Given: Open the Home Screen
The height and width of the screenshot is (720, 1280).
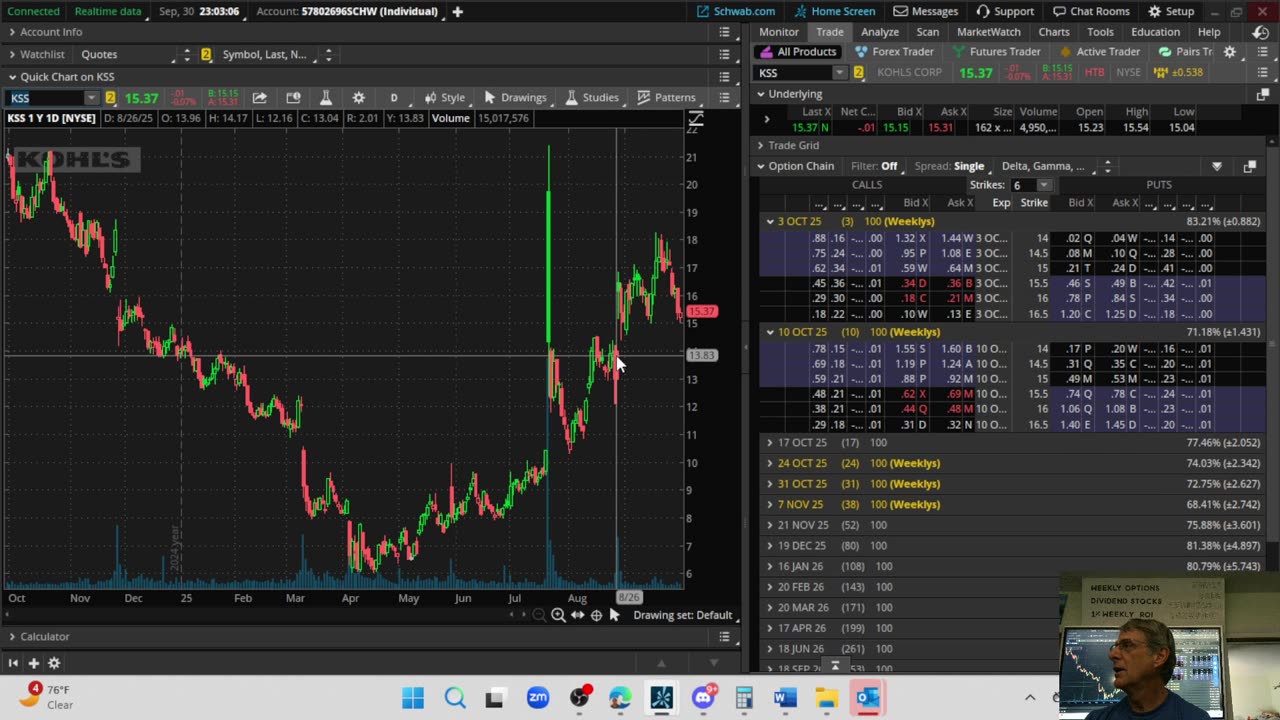Looking at the screenshot, I should coord(834,11).
